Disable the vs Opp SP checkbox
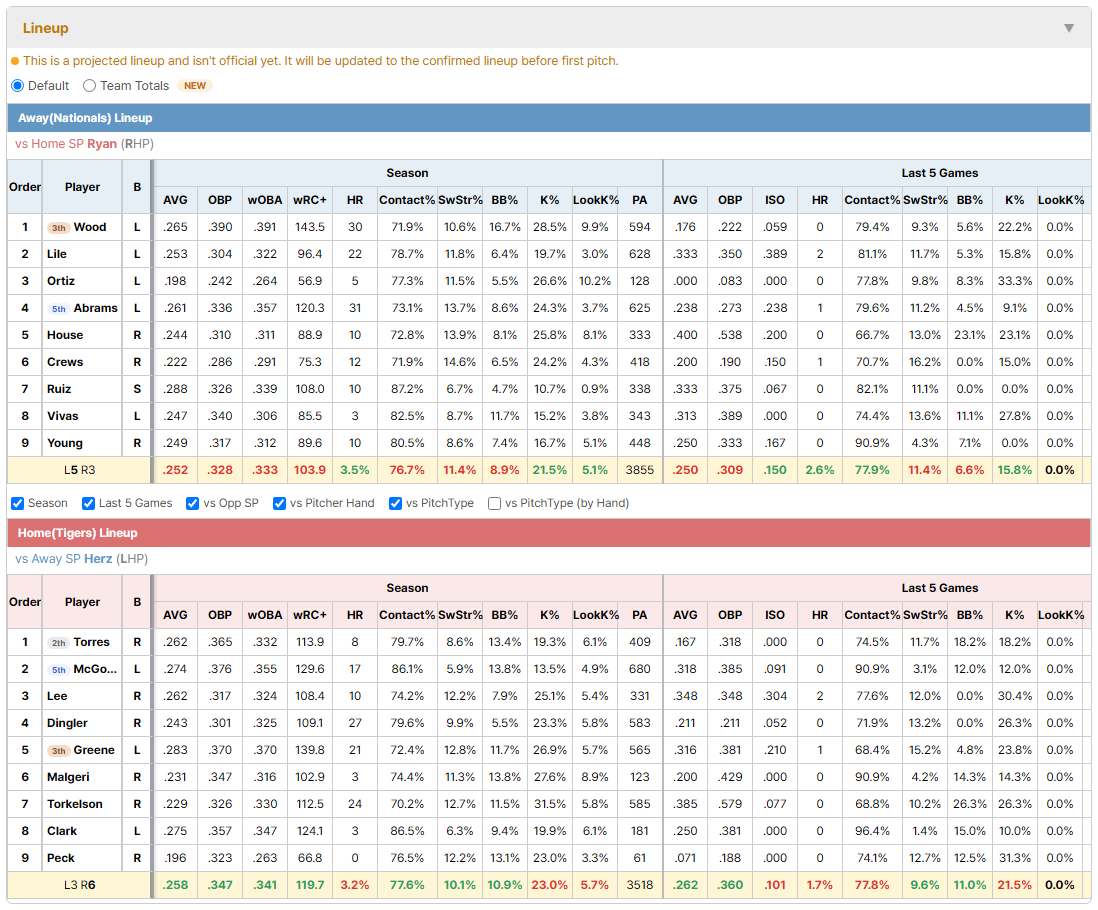 click(x=193, y=503)
